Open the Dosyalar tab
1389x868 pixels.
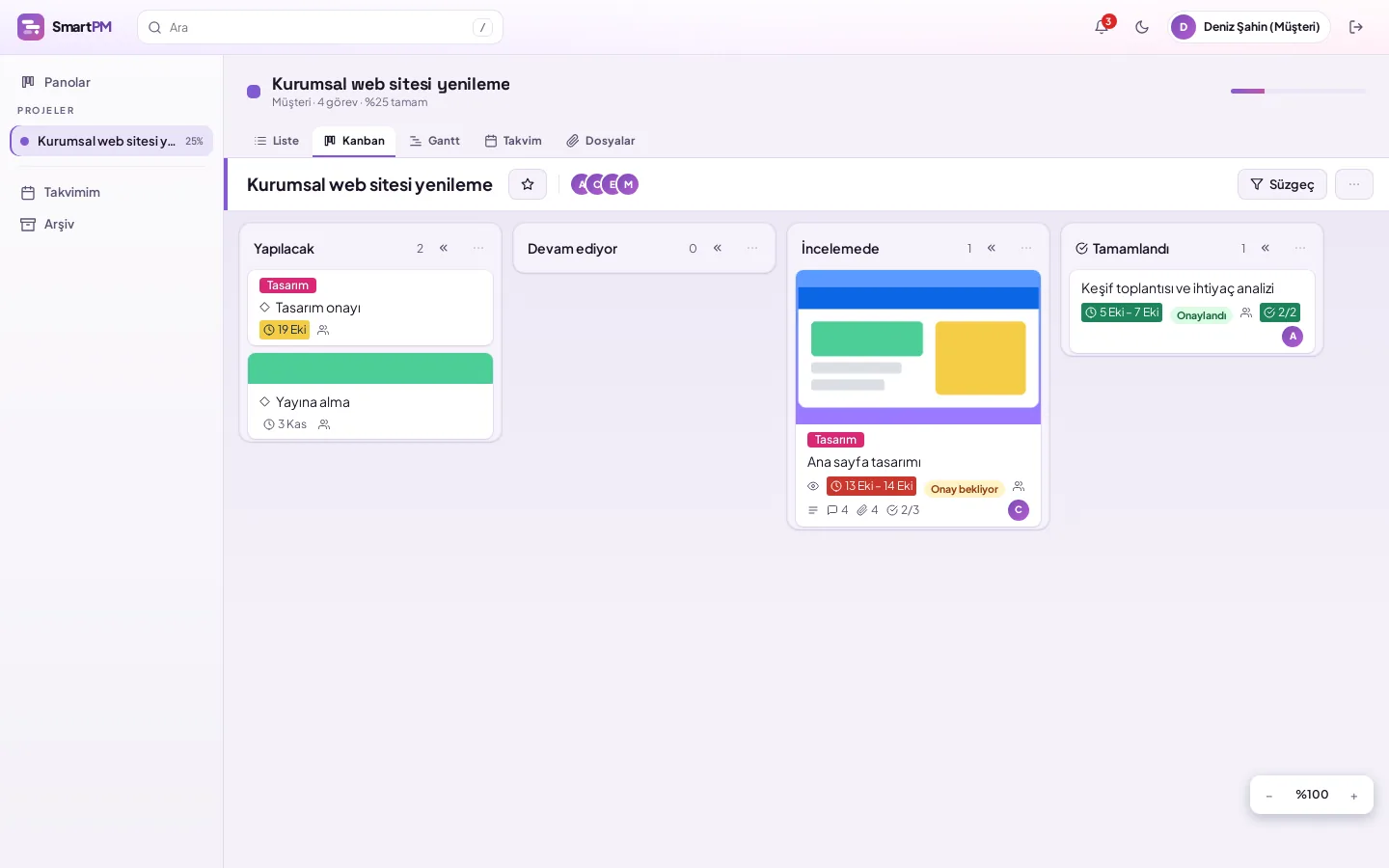(600, 141)
